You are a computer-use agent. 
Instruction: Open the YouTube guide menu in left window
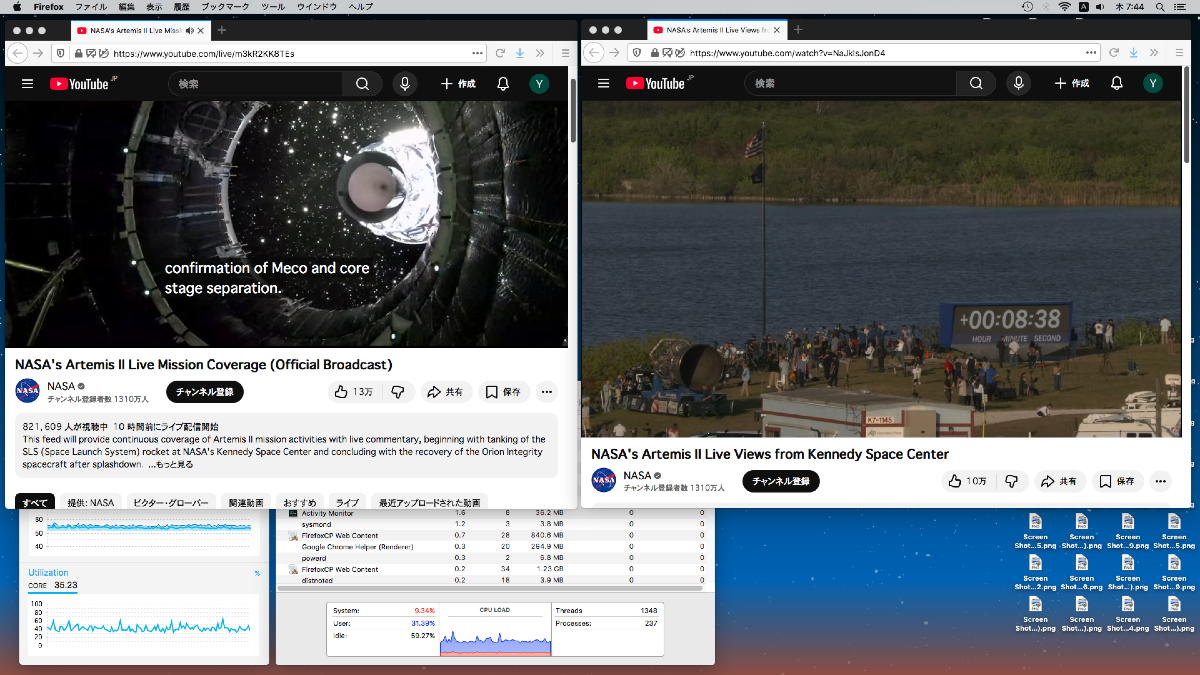coord(27,84)
